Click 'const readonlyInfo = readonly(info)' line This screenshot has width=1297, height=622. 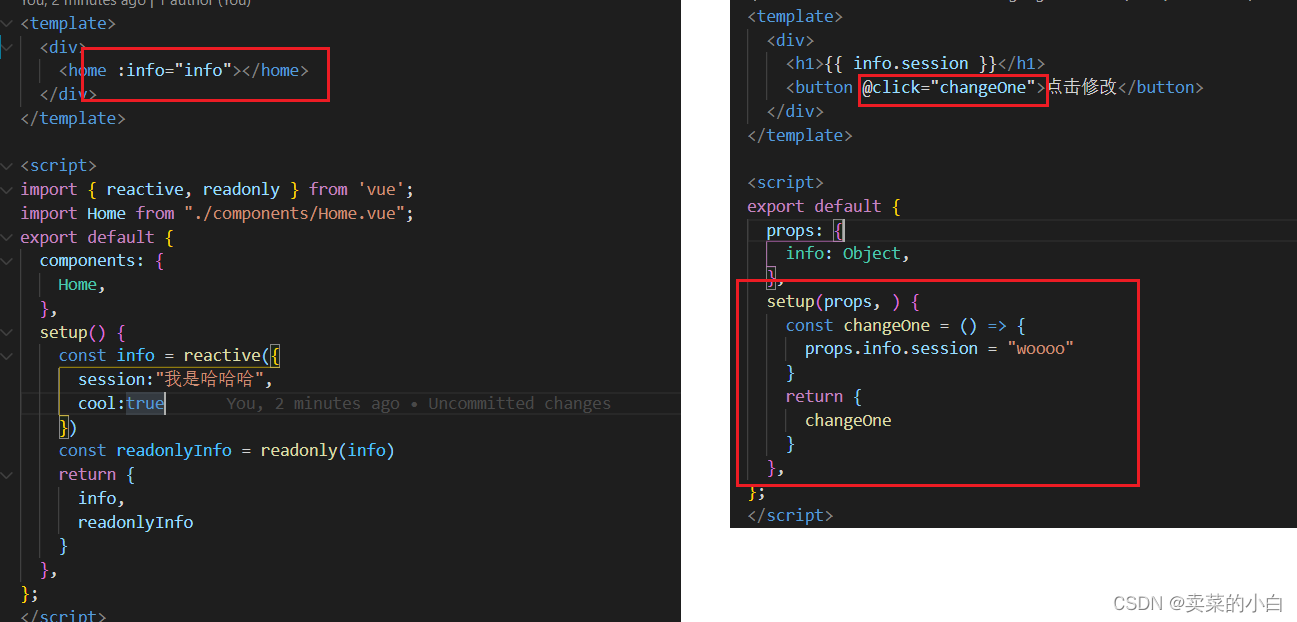[x=227, y=450]
